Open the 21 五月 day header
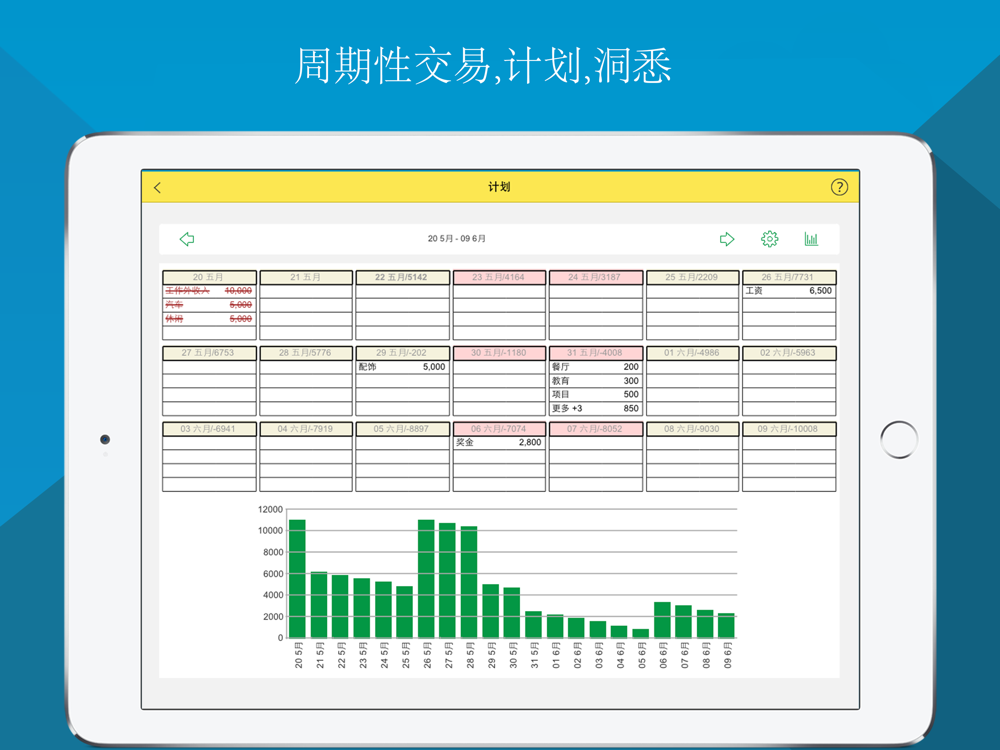 click(x=306, y=277)
